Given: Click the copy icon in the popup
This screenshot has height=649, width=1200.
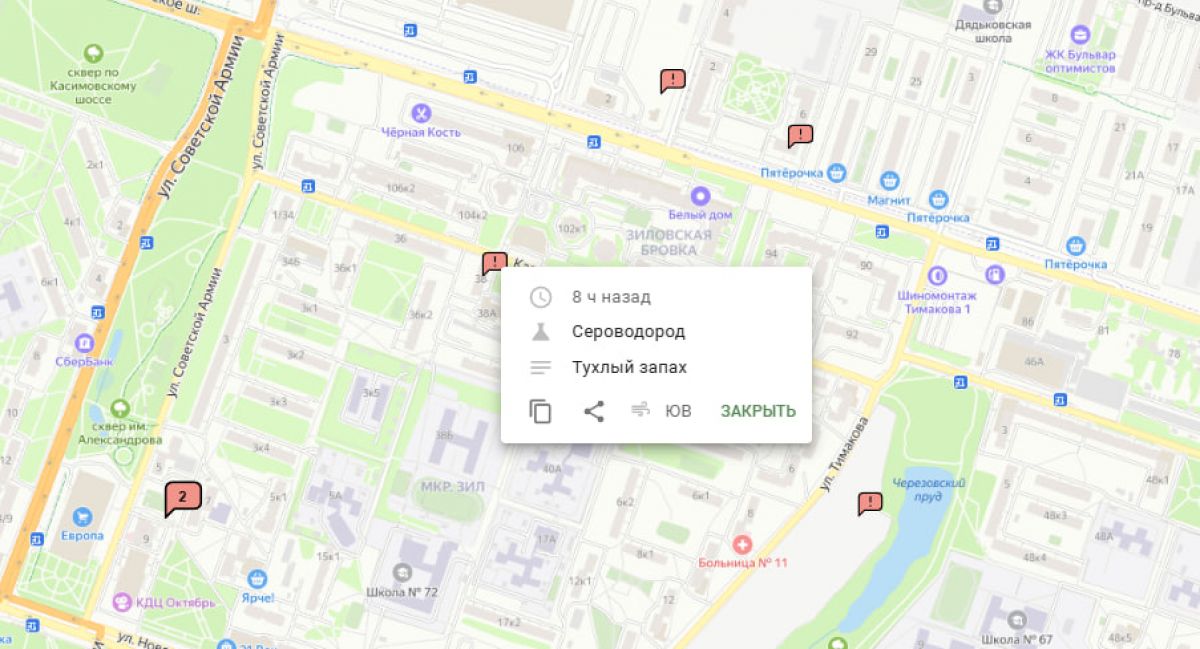Looking at the screenshot, I should pyautogui.click(x=541, y=411).
